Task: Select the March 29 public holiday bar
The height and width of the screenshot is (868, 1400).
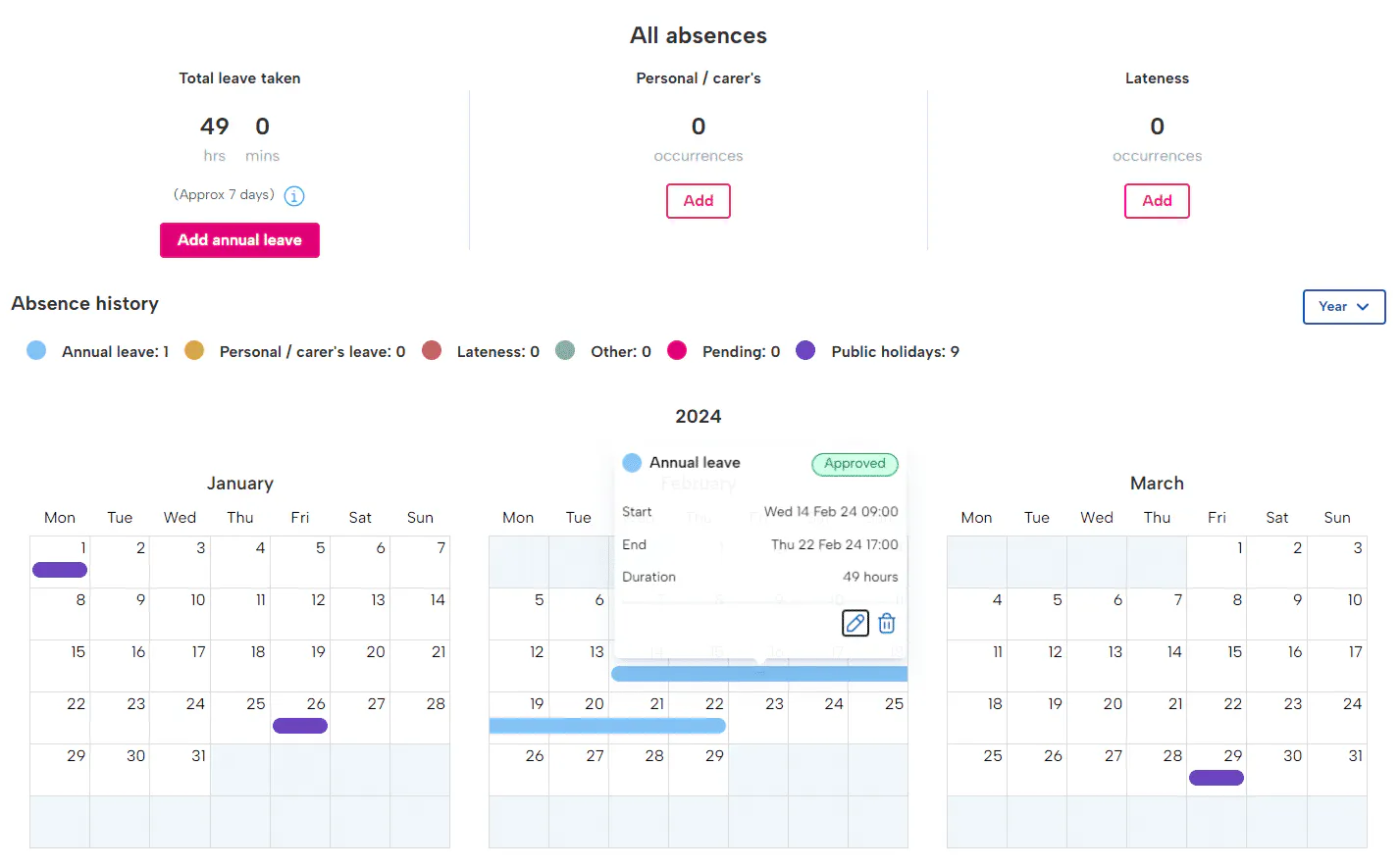Action: point(1217,778)
